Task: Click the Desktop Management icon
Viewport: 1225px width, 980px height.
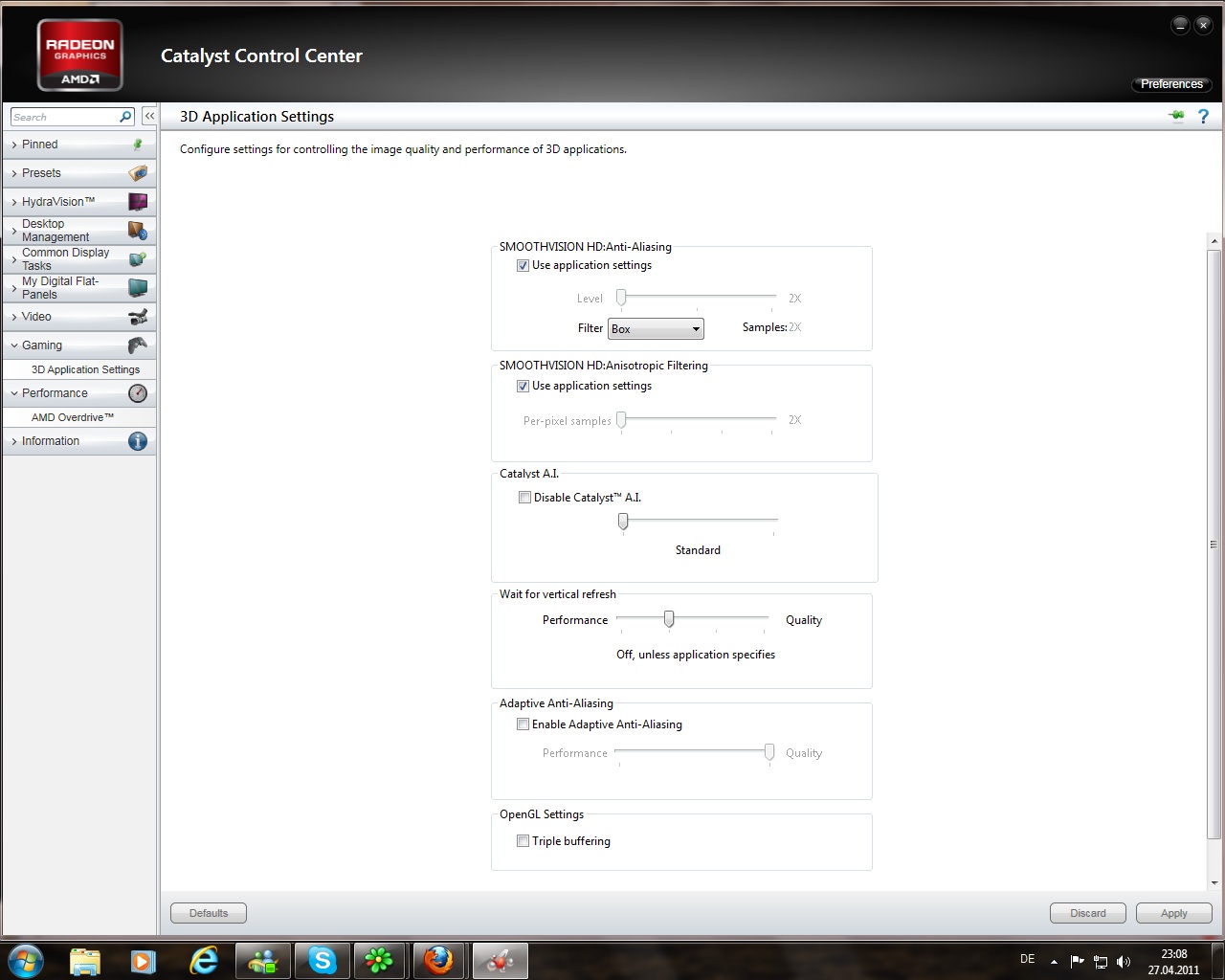Action: click(x=138, y=231)
